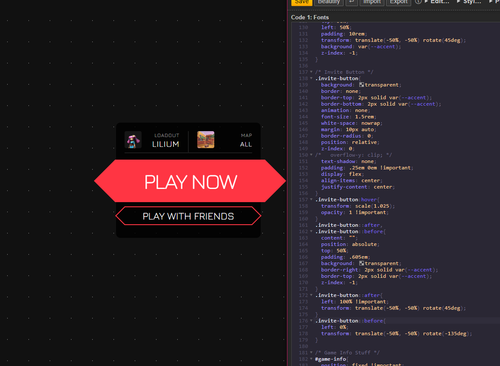Click the 'justify-content: center' line
This screenshot has width=500, height=366.
[358, 187]
